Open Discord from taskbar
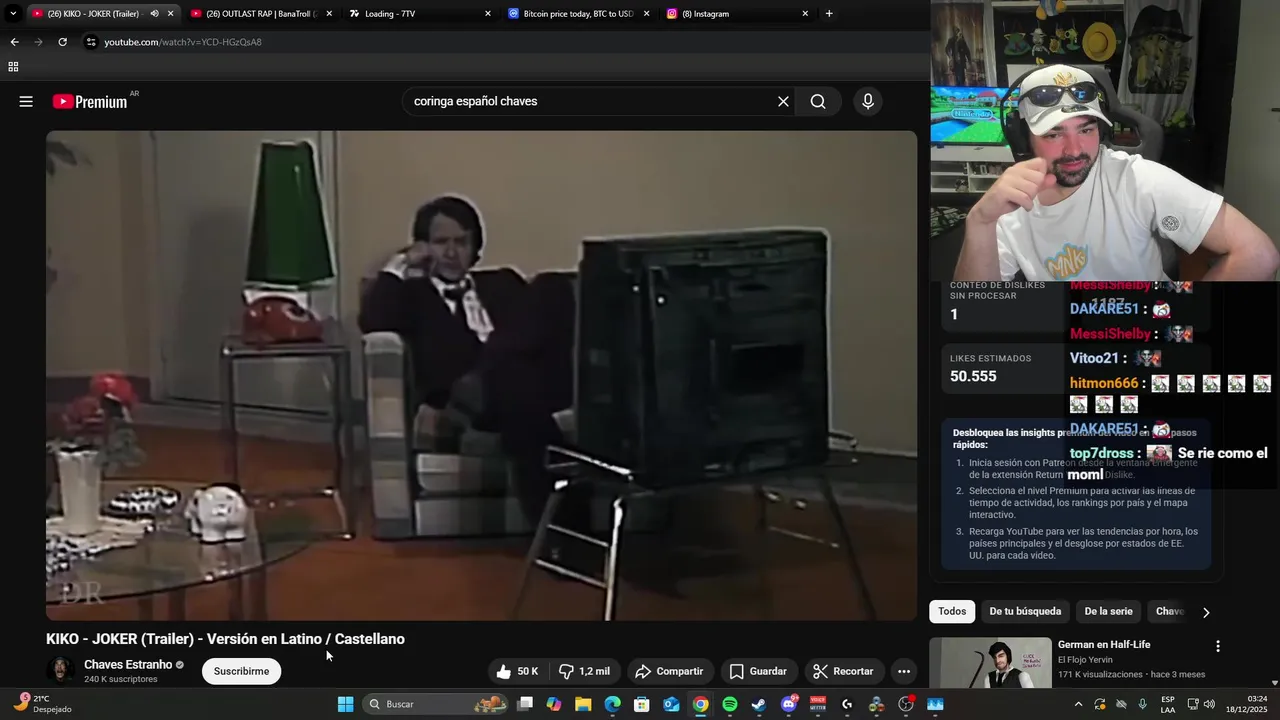The image size is (1280, 720). pyautogui.click(x=789, y=704)
